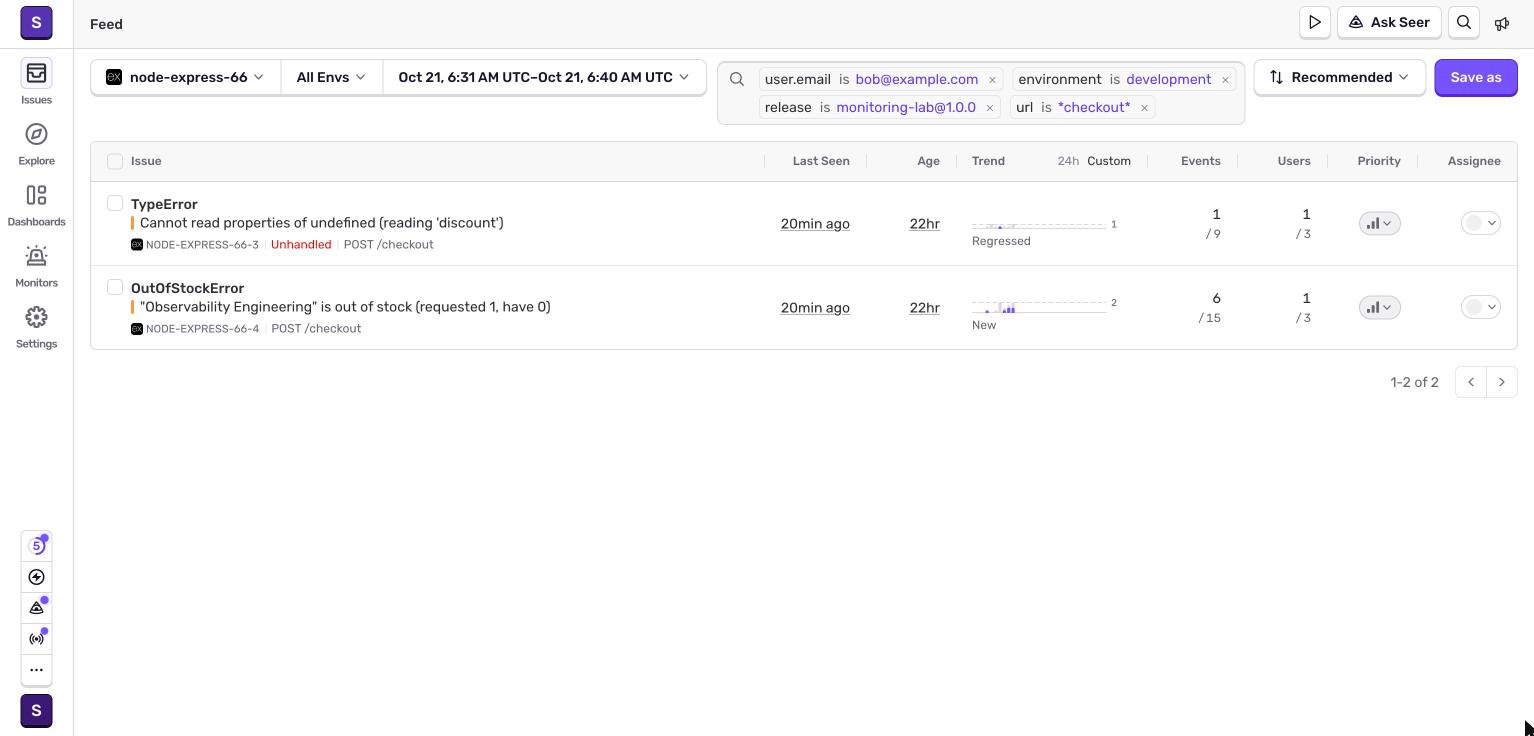This screenshot has height=736, width=1534.
Task: Click 20min ago for OutOfStockError
Action: [815, 308]
